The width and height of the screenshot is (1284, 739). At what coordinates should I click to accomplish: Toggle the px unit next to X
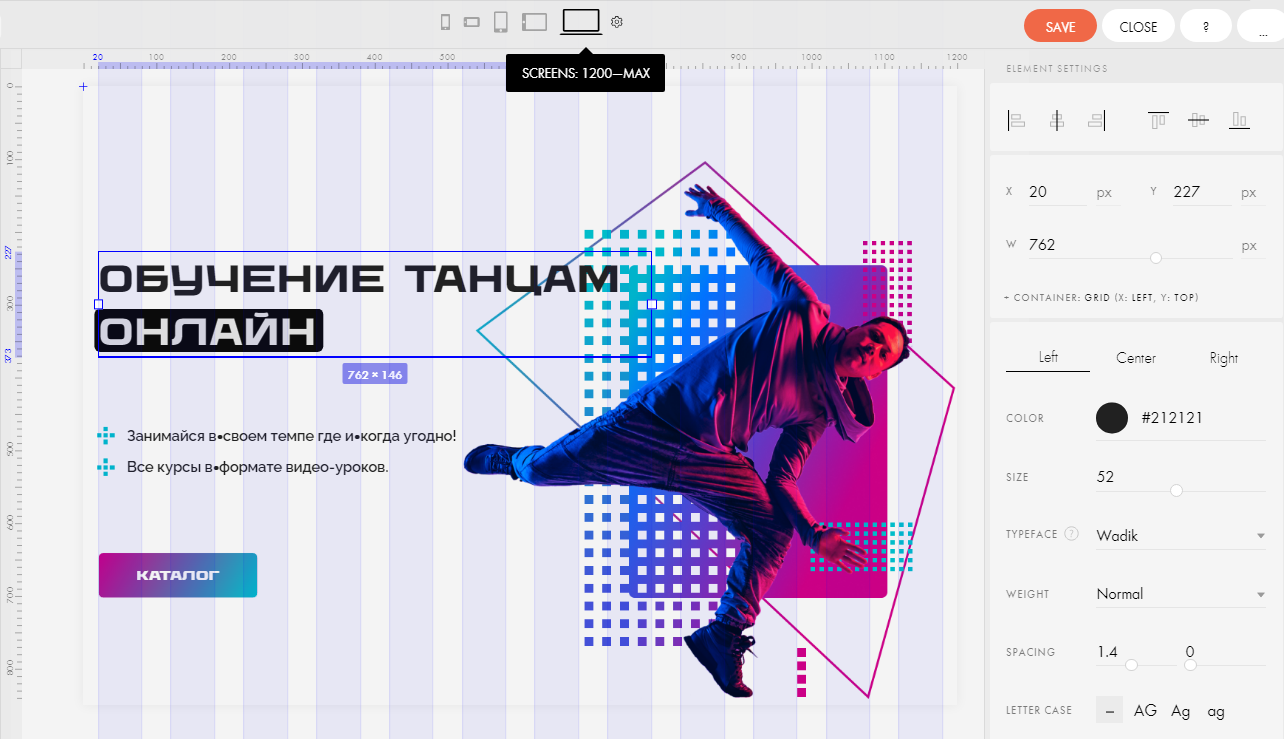1104,193
